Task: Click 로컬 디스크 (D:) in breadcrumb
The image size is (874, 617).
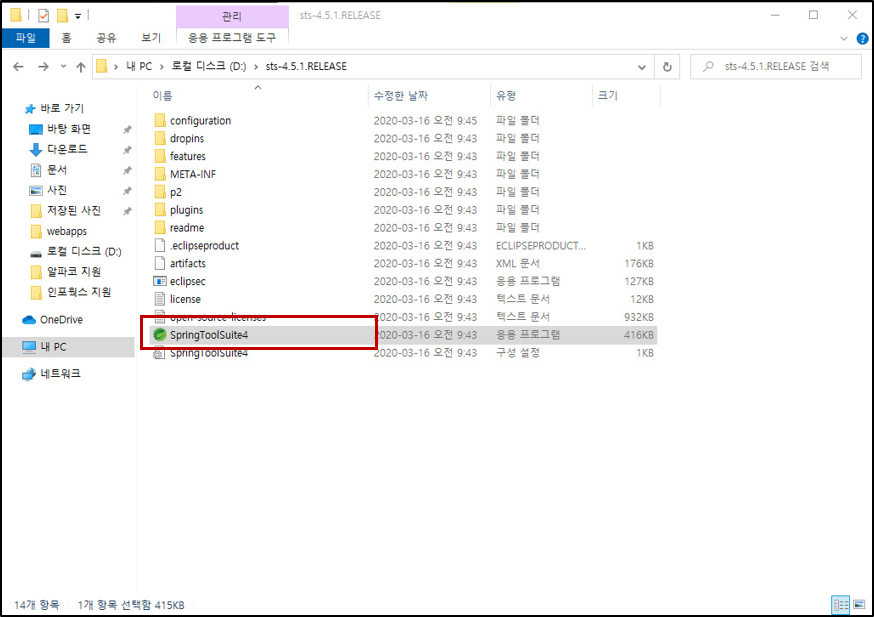Action: pyautogui.click(x=208, y=67)
